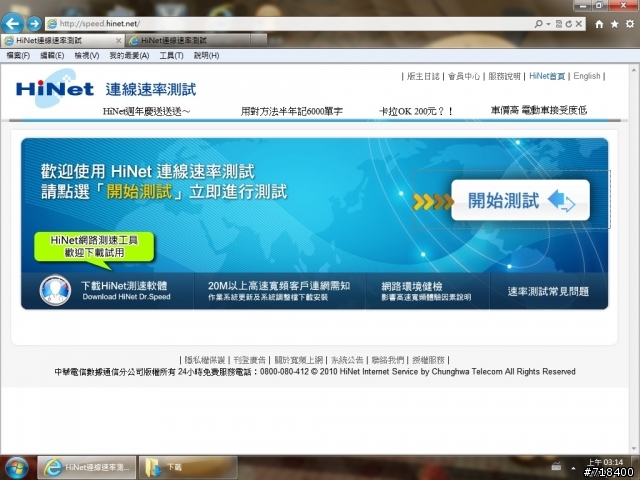The width and height of the screenshot is (640, 480).
Task: Show hidden tray icons arrow
Action: click(573, 468)
